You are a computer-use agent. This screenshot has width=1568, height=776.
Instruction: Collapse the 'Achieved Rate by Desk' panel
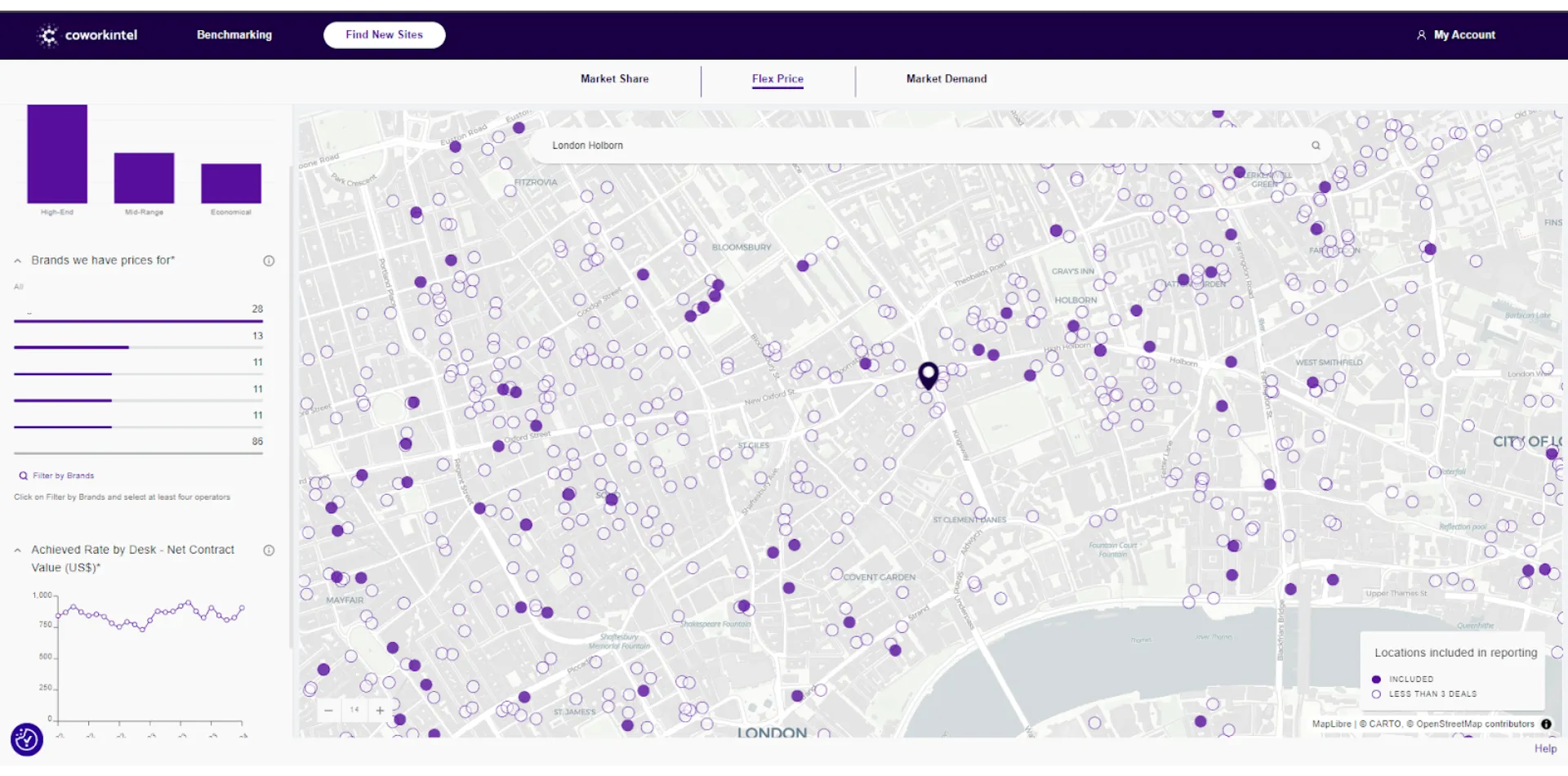coord(18,550)
